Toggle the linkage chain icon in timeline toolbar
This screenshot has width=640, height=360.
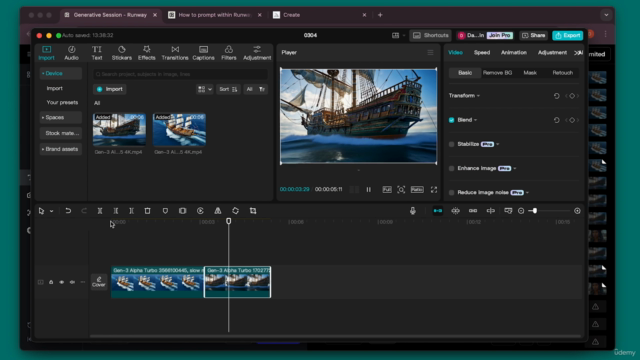(x=473, y=211)
